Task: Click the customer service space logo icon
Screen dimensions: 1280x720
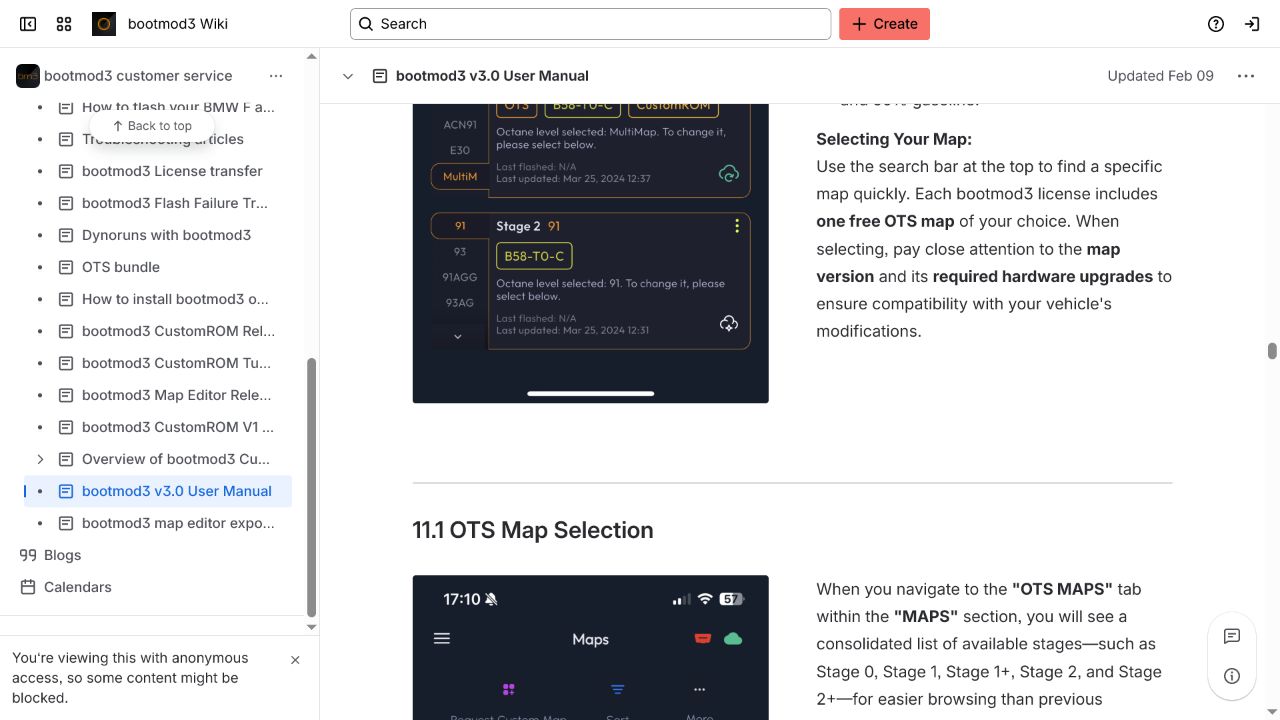Action: tap(28, 76)
